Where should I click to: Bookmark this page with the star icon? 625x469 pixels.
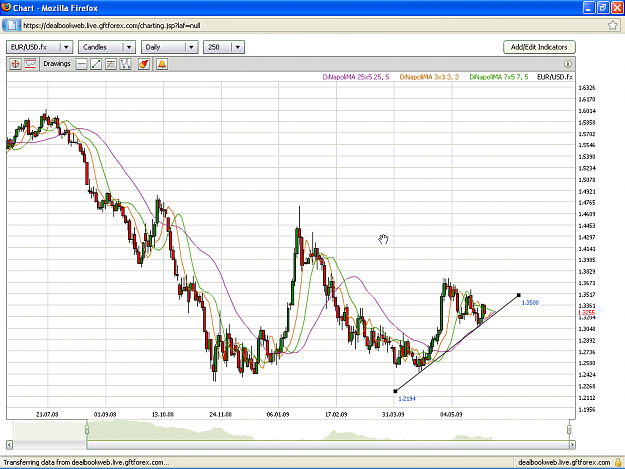pyautogui.click(x=613, y=26)
